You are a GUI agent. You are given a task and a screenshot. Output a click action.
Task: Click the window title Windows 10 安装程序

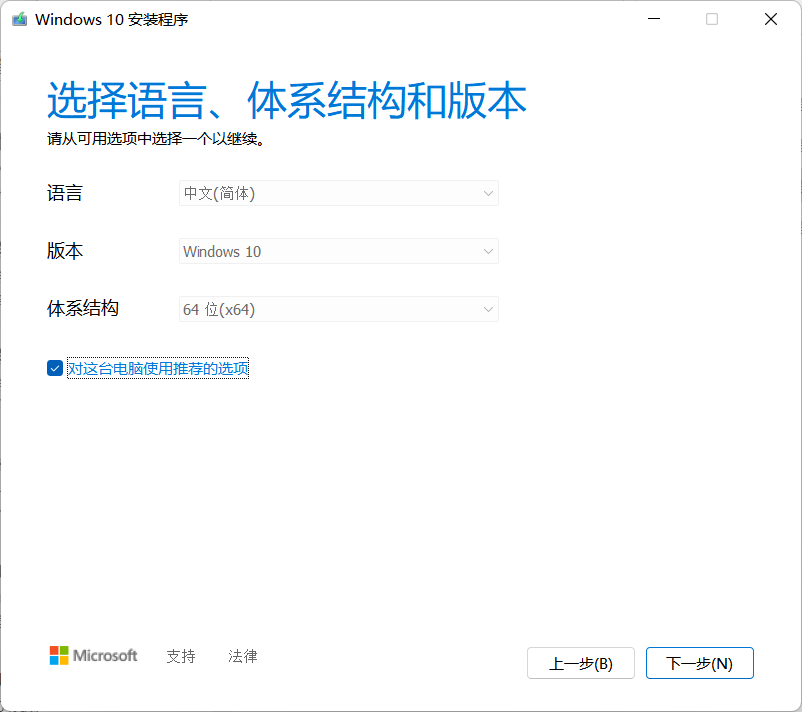[112, 19]
